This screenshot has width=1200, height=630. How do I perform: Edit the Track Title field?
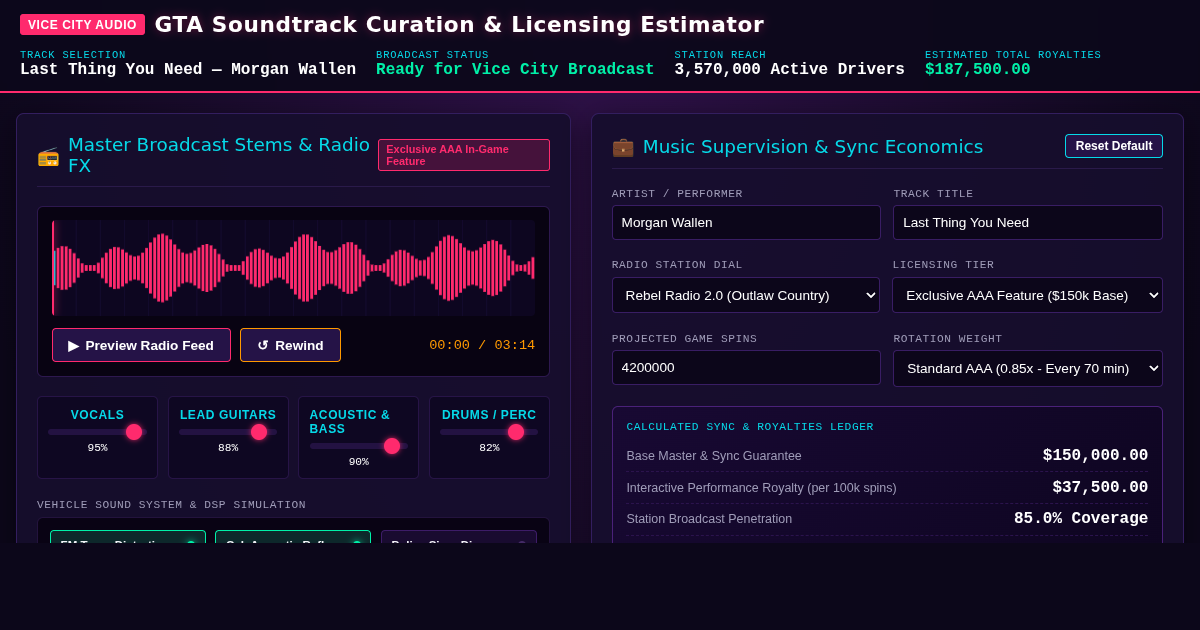[x=1028, y=222]
